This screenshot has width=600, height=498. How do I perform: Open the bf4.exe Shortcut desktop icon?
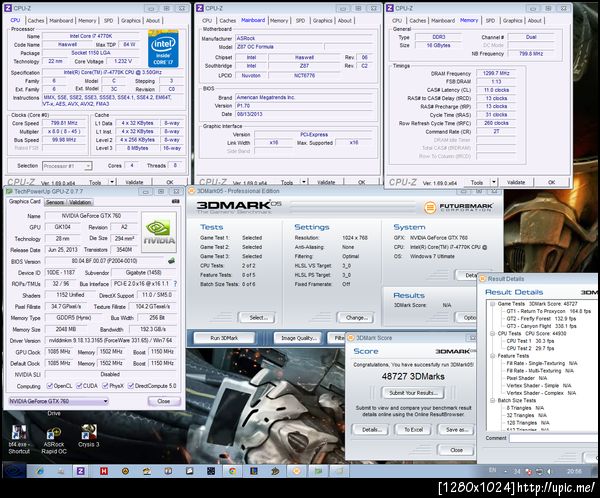[19, 439]
